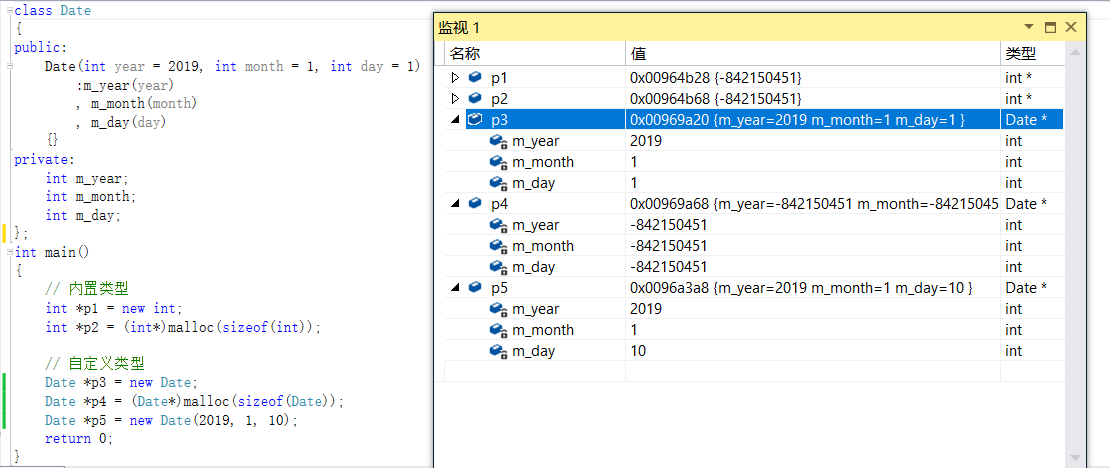Image resolution: width=1110 pixels, height=468 pixels.
Task: Click p4 m_day value -842150451
Action: [x=668, y=268]
